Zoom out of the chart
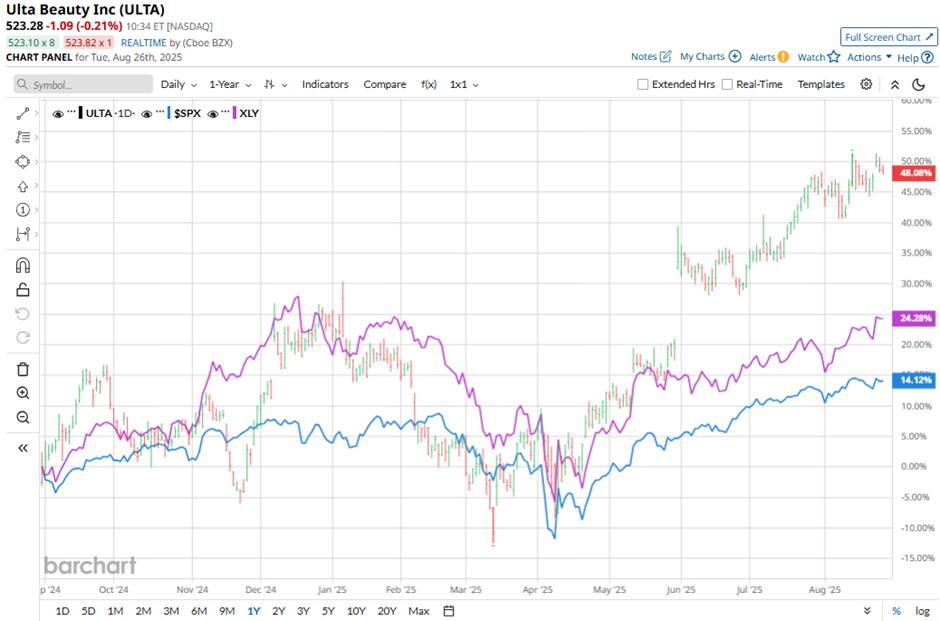The height and width of the screenshot is (621, 940). pyautogui.click(x=23, y=417)
